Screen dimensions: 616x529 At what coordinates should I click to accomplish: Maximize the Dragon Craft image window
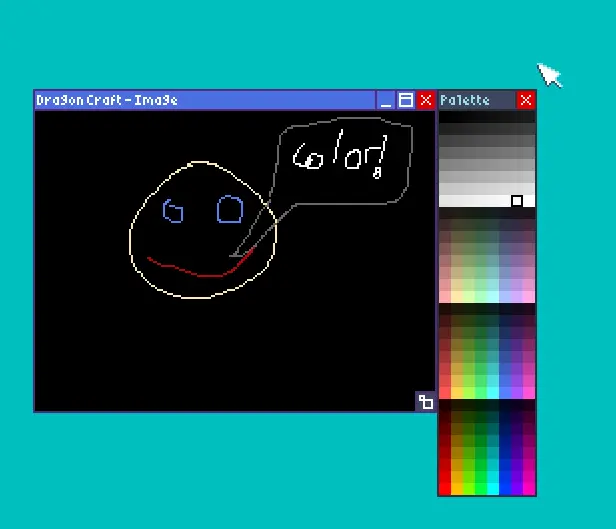[406, 100]
